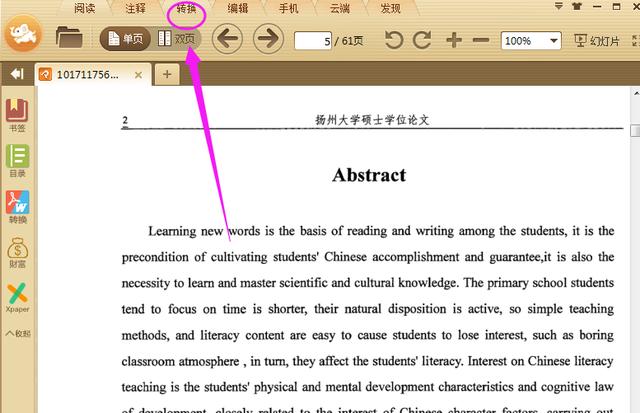Open the Xpaper sidebar tool
Viewport: 640px width, 413px height.
[x=17, y=298]
